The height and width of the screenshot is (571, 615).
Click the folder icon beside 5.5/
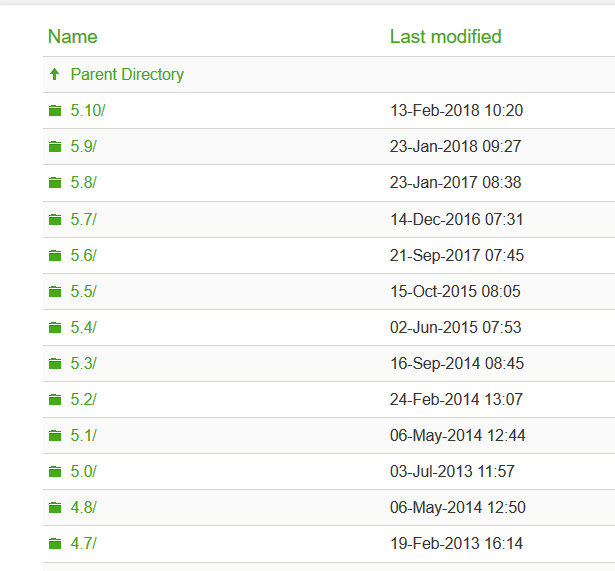click(x=55, y=292)
